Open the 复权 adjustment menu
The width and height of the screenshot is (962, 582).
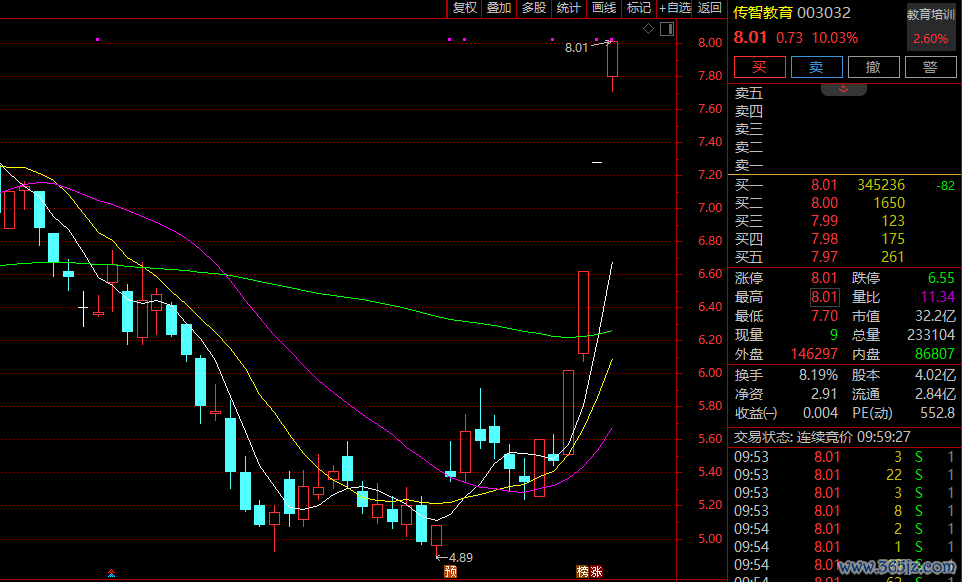click(464, 8)
